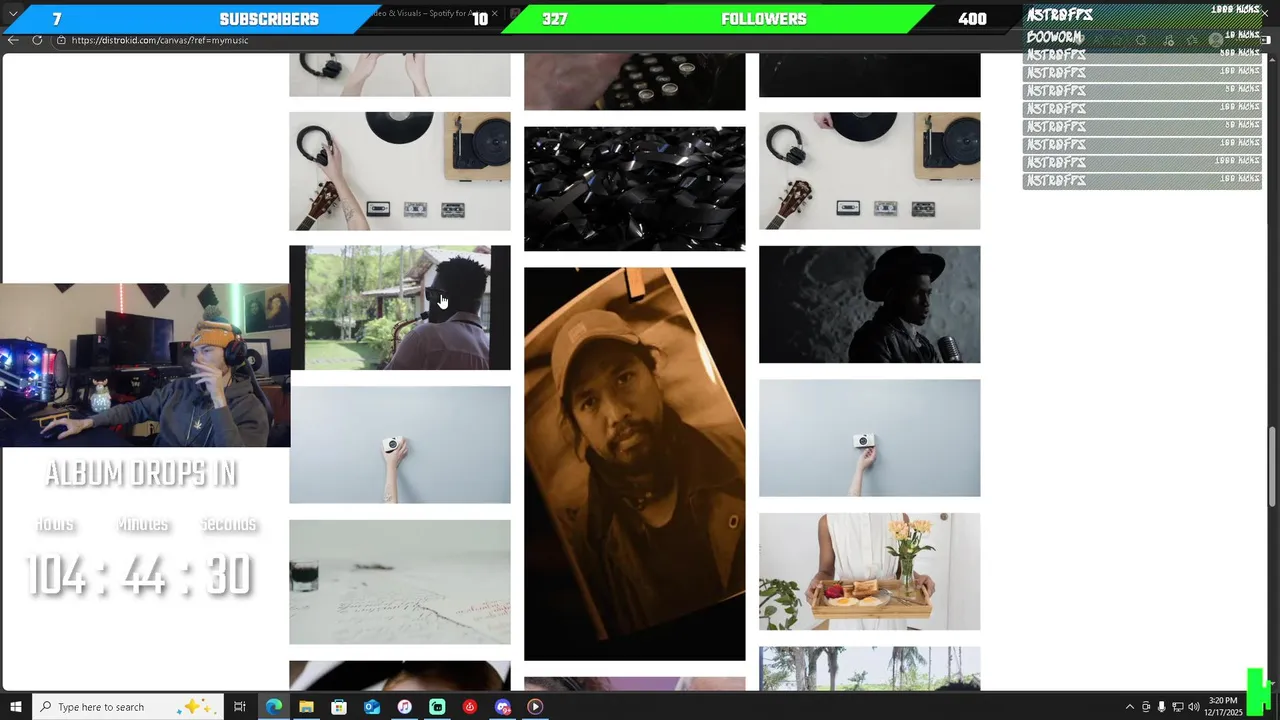Switch to the Video & Visuals Spotify tab
This screenshot has height=720, width=1280.
click(430, 14)
